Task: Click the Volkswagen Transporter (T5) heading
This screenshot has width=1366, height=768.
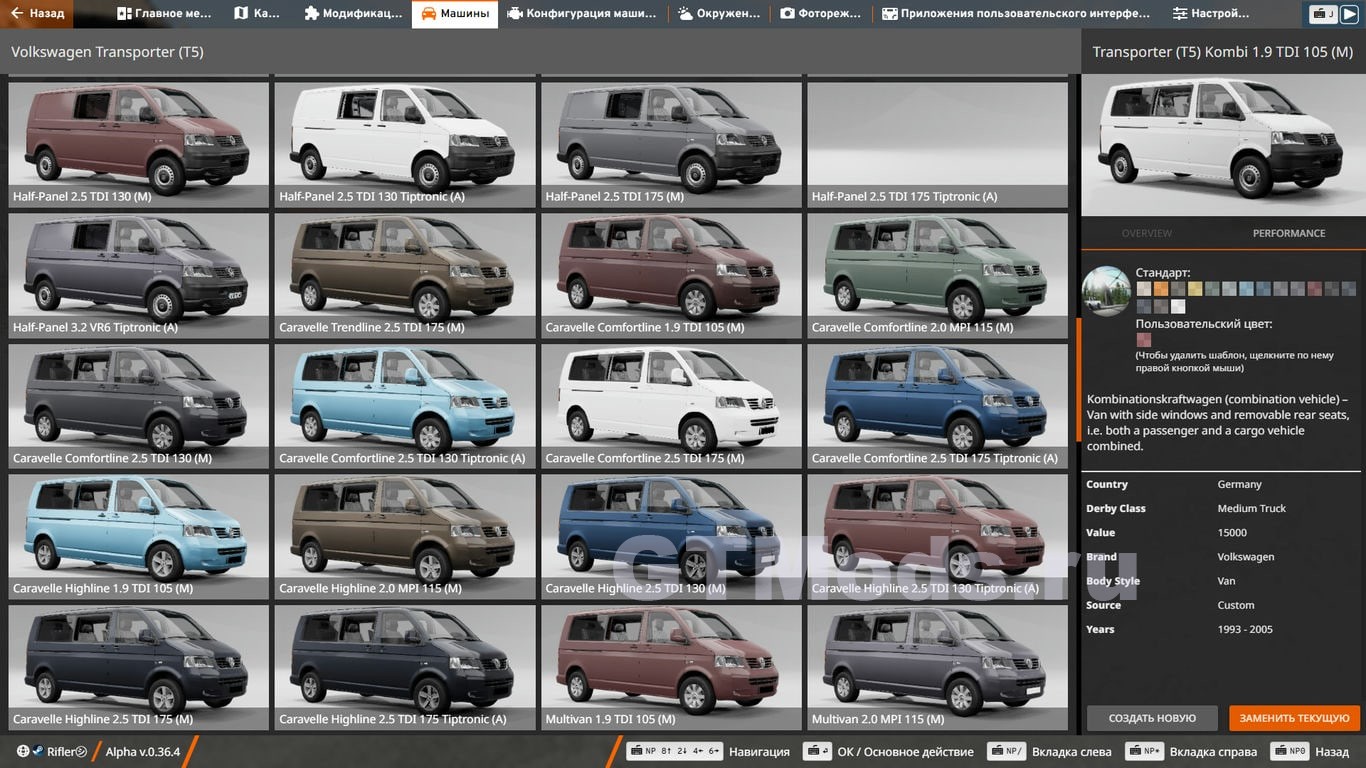Action: (107, 52)
